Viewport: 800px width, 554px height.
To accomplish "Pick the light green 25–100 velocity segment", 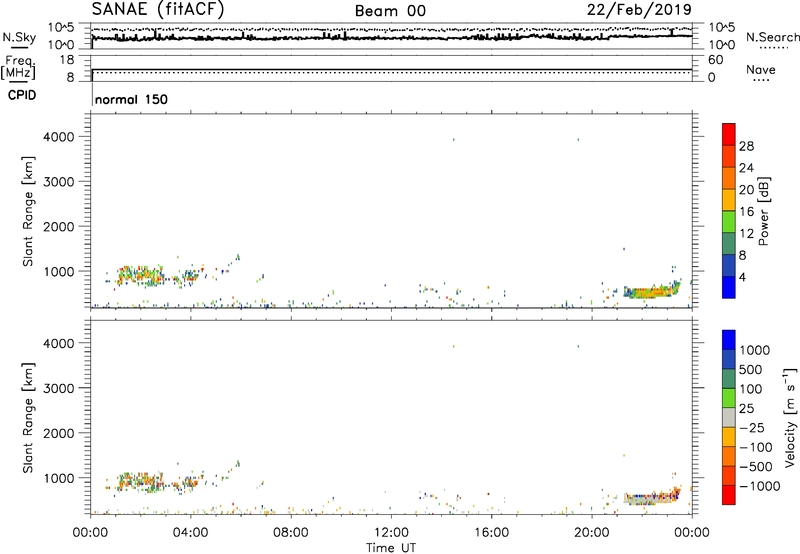I will click(x=729, y=398).
